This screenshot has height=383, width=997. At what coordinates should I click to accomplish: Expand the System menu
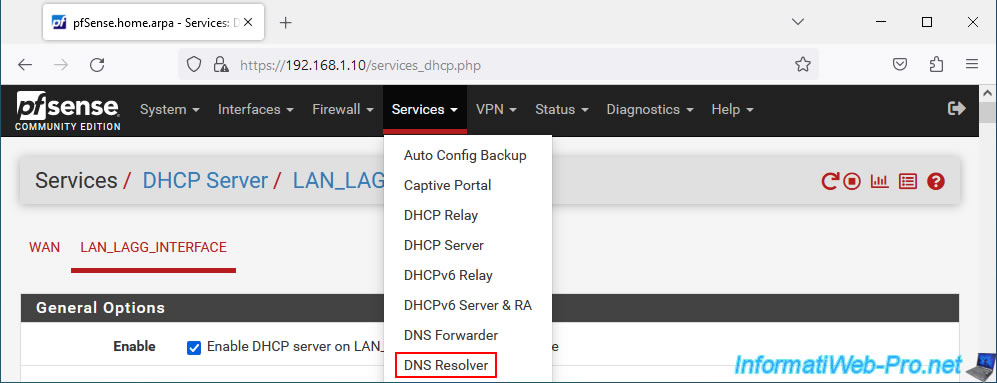[170, 109]
